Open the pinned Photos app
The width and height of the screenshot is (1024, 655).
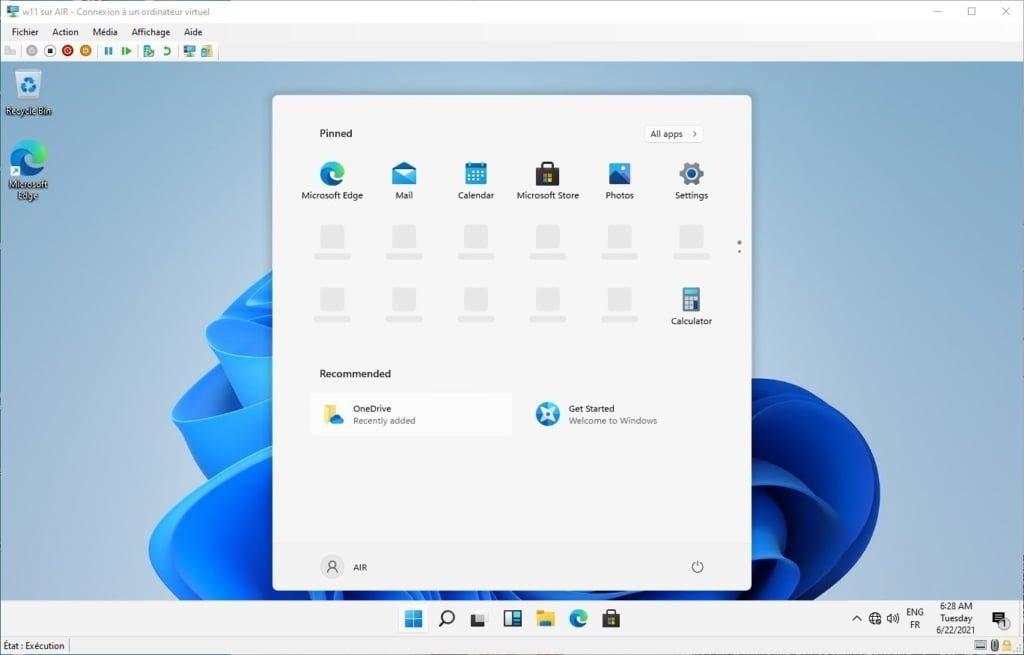tap(619, 181)
